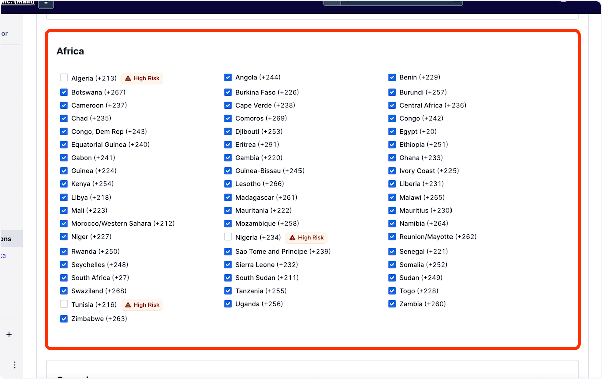Disable the Malawi (+265) checkbox
Image resolution: width=602 pixels, height=379 pixels.
392,197
